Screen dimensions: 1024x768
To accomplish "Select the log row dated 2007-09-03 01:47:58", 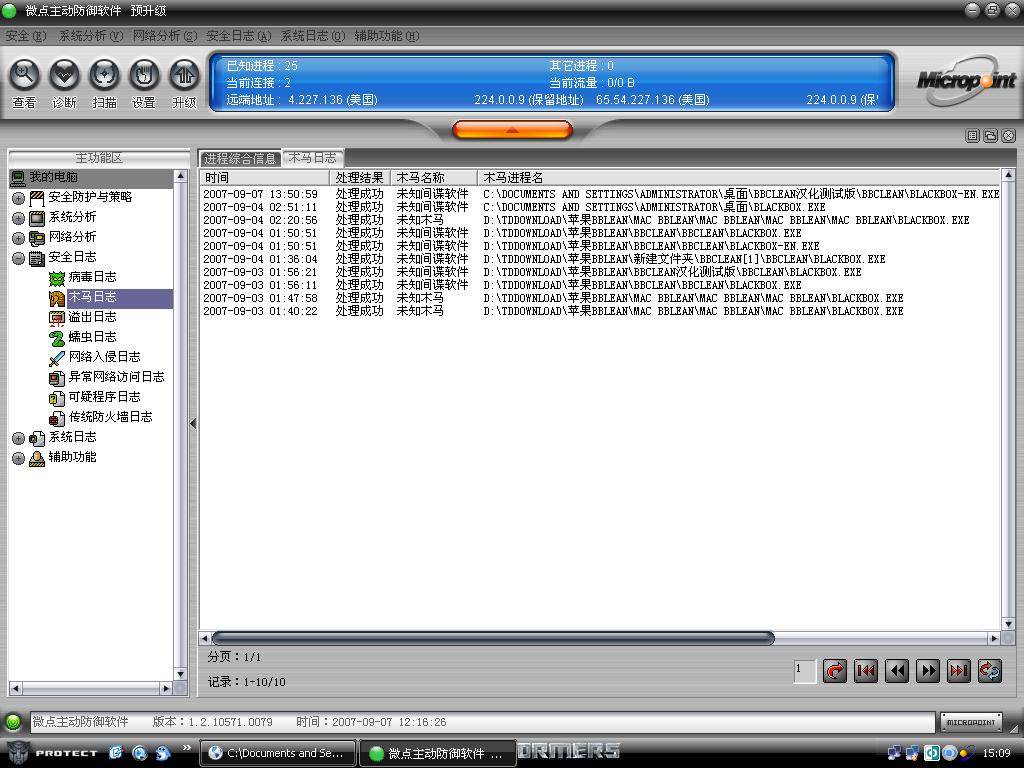I will point(600,298).
